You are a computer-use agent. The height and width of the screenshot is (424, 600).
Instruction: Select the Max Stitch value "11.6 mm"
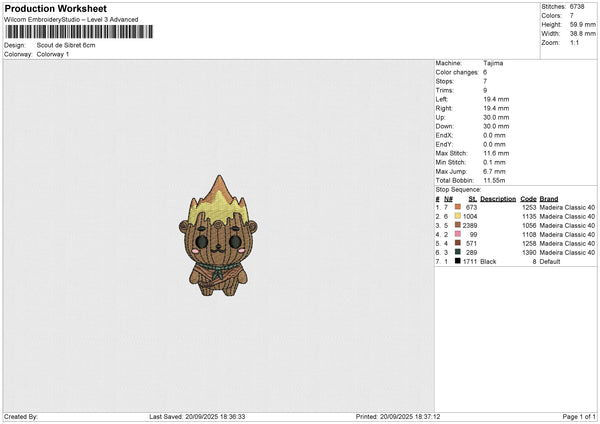[x=496, y=153]
